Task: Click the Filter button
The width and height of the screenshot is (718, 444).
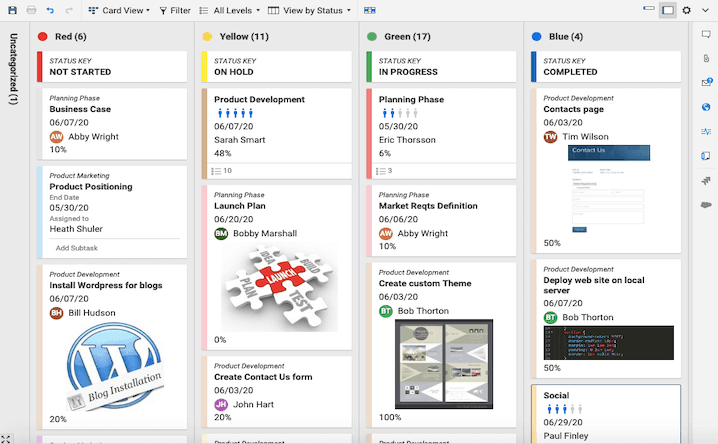Action: pos(174,10)
